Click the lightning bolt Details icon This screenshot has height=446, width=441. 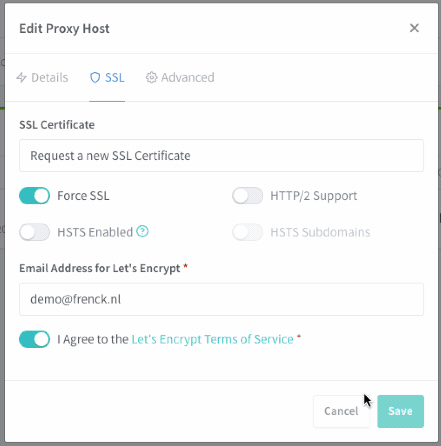pyautogui.click(x=22, y=77)
